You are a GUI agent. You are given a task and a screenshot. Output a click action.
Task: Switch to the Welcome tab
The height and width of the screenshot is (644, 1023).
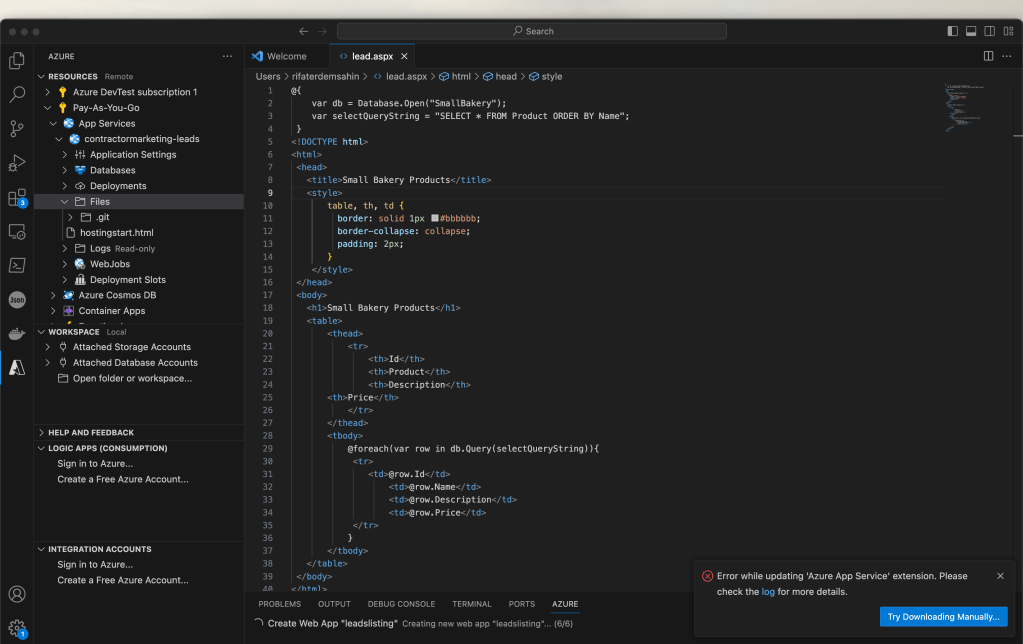[x=286, y=56]
